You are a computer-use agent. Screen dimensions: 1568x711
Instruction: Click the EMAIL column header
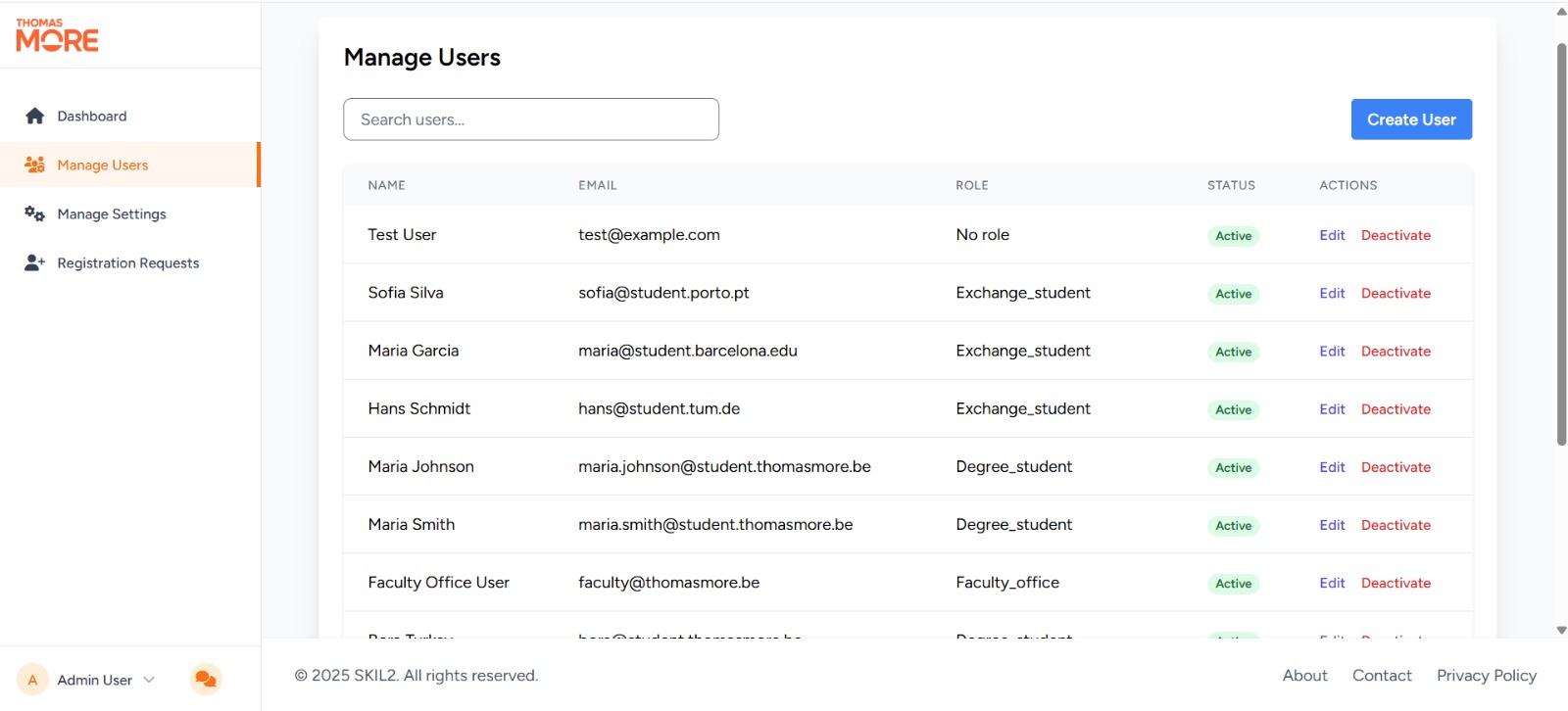click(597, 185)
